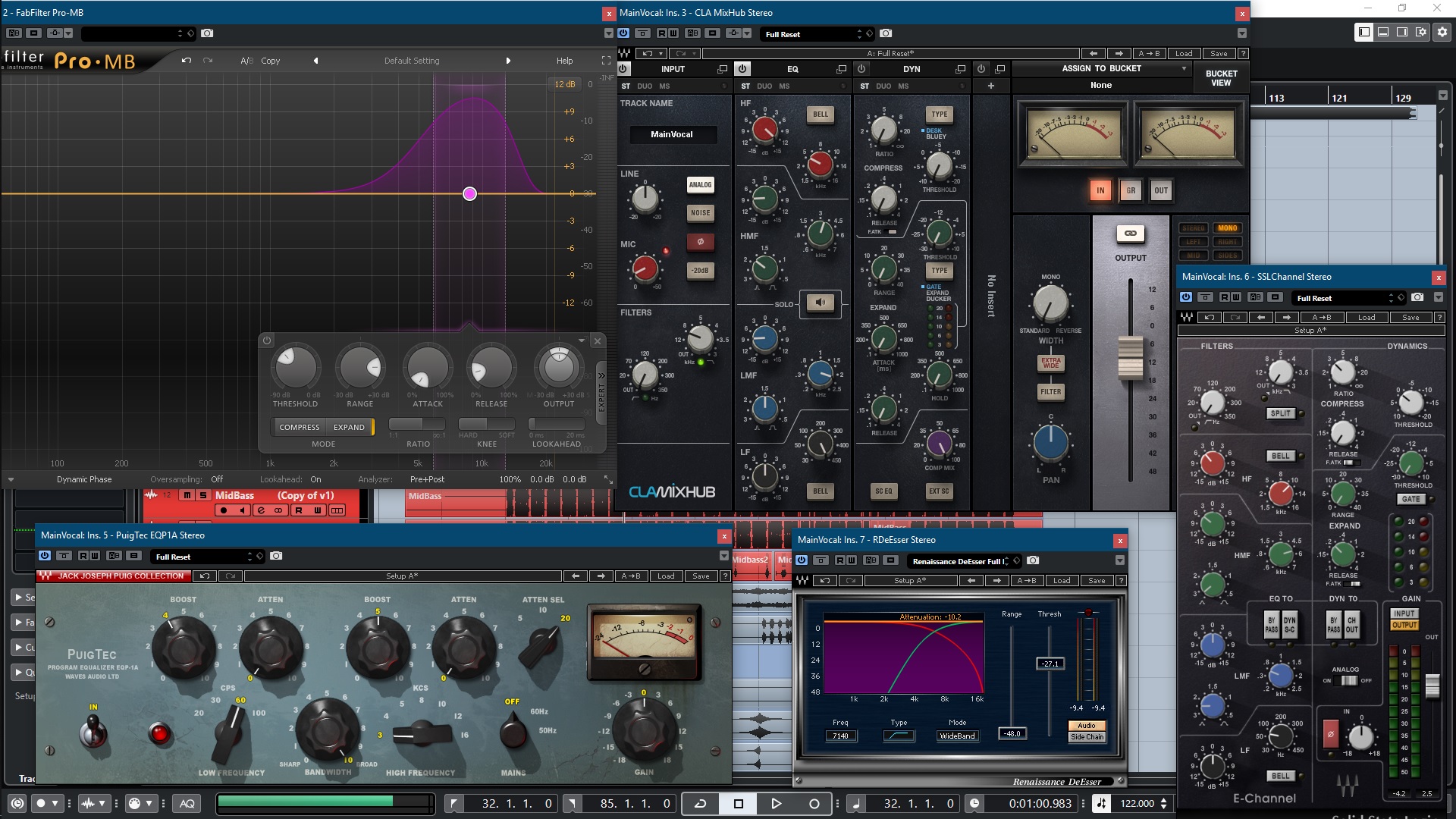The width and height of the screenshot is (1456, 819).
Task: Enable the ANALOG switch in MixHub input
Action: pos(700,185)
